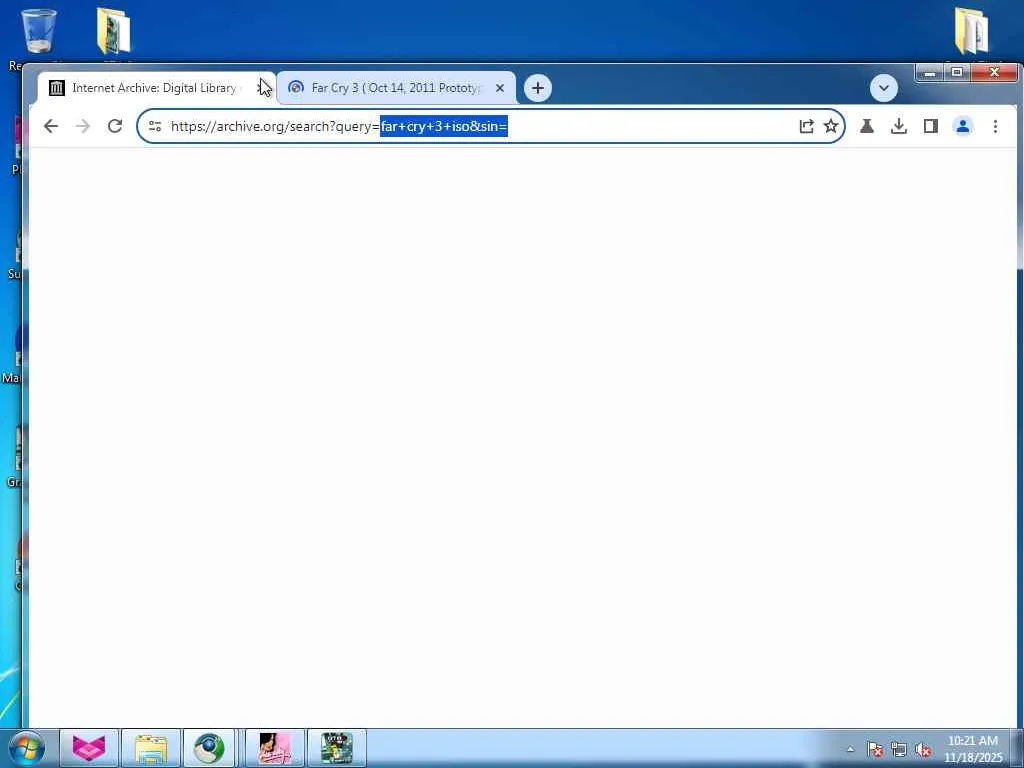Viewport: 1024px width, 768px height.
Task: Open the pink cat-face taskbar app
Action: click(x=89, y=748)
